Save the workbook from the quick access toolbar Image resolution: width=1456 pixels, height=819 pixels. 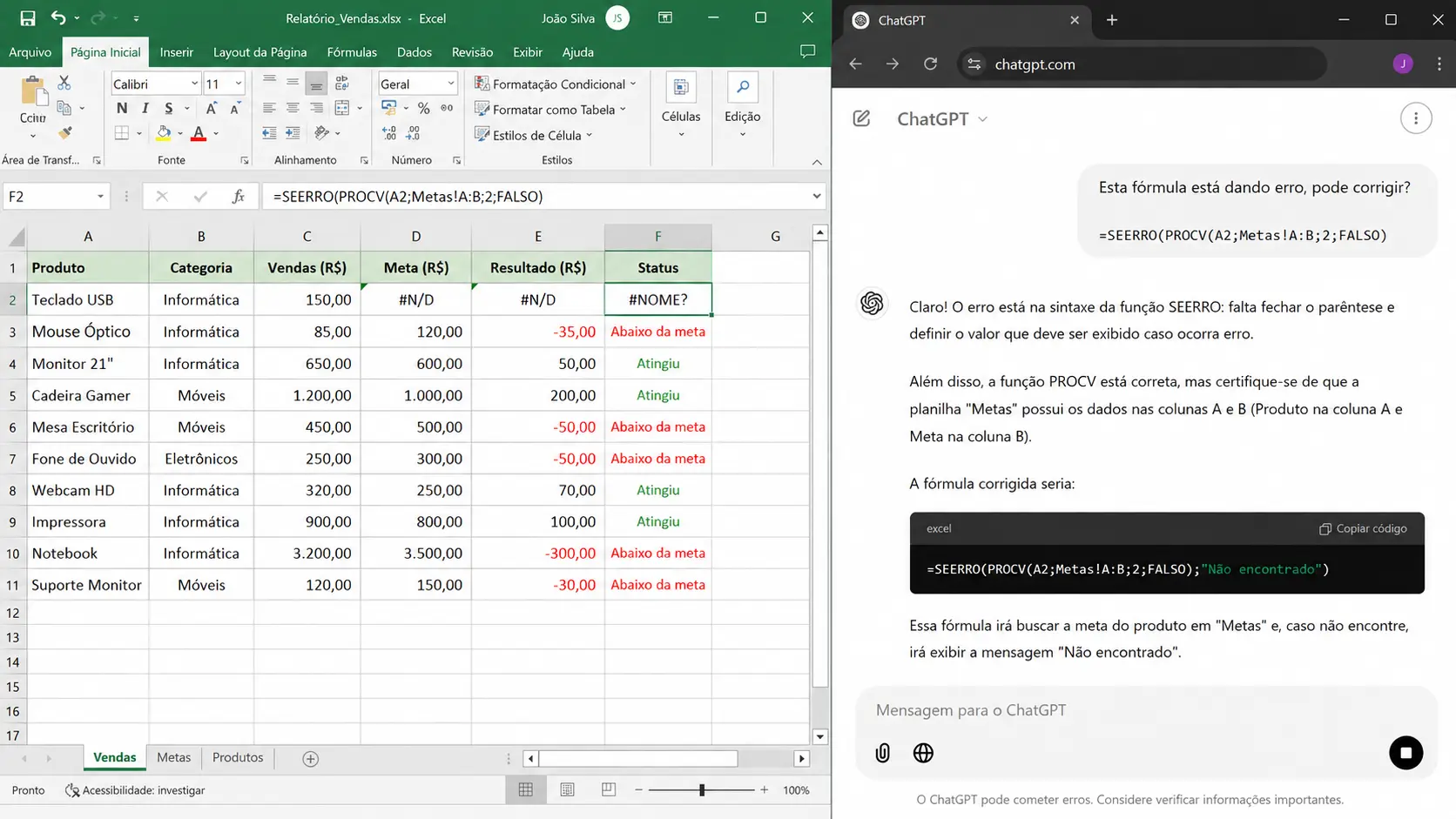click(28, 18)
